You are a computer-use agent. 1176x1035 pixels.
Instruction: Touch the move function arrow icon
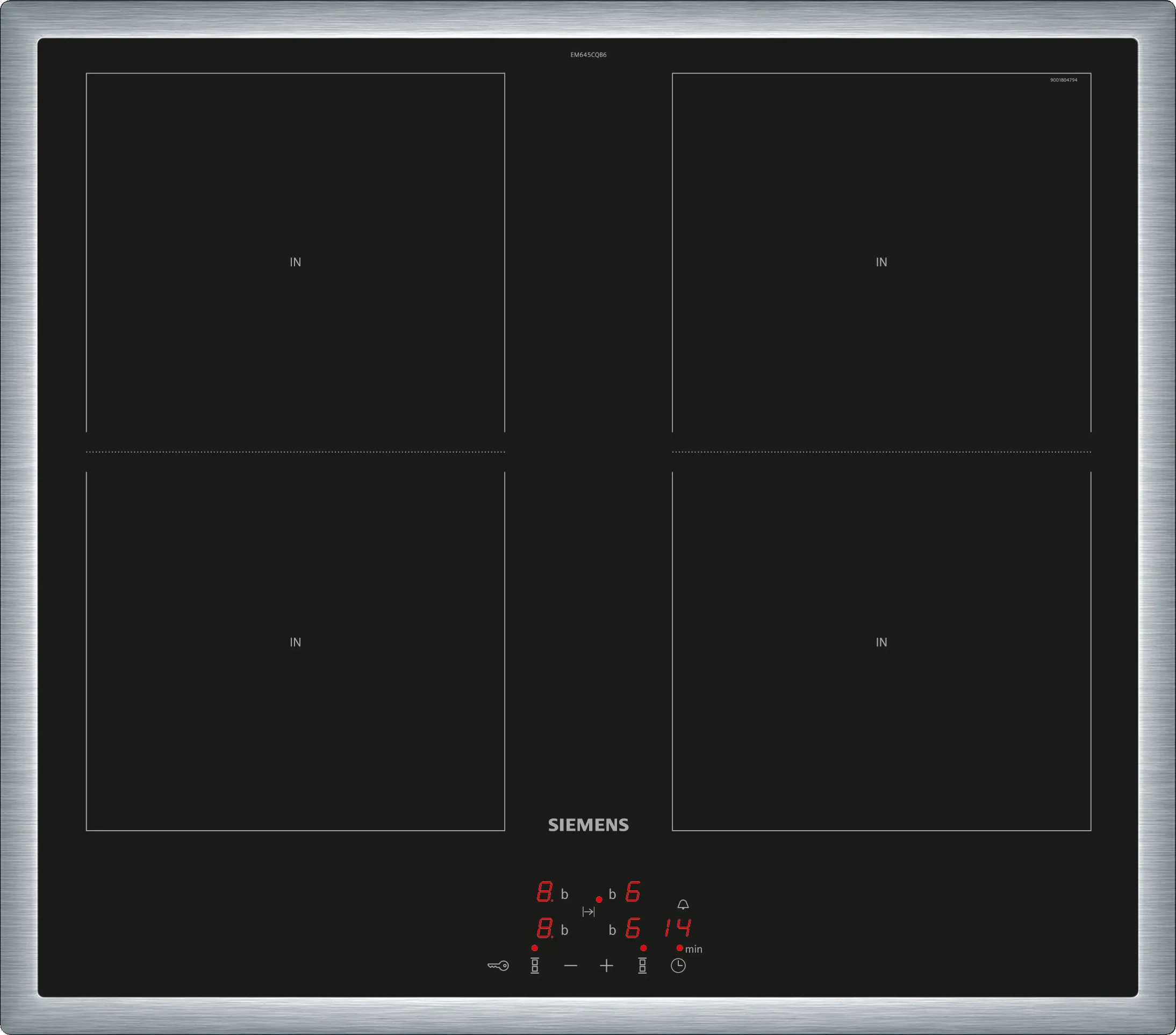[x=588, y=912]
